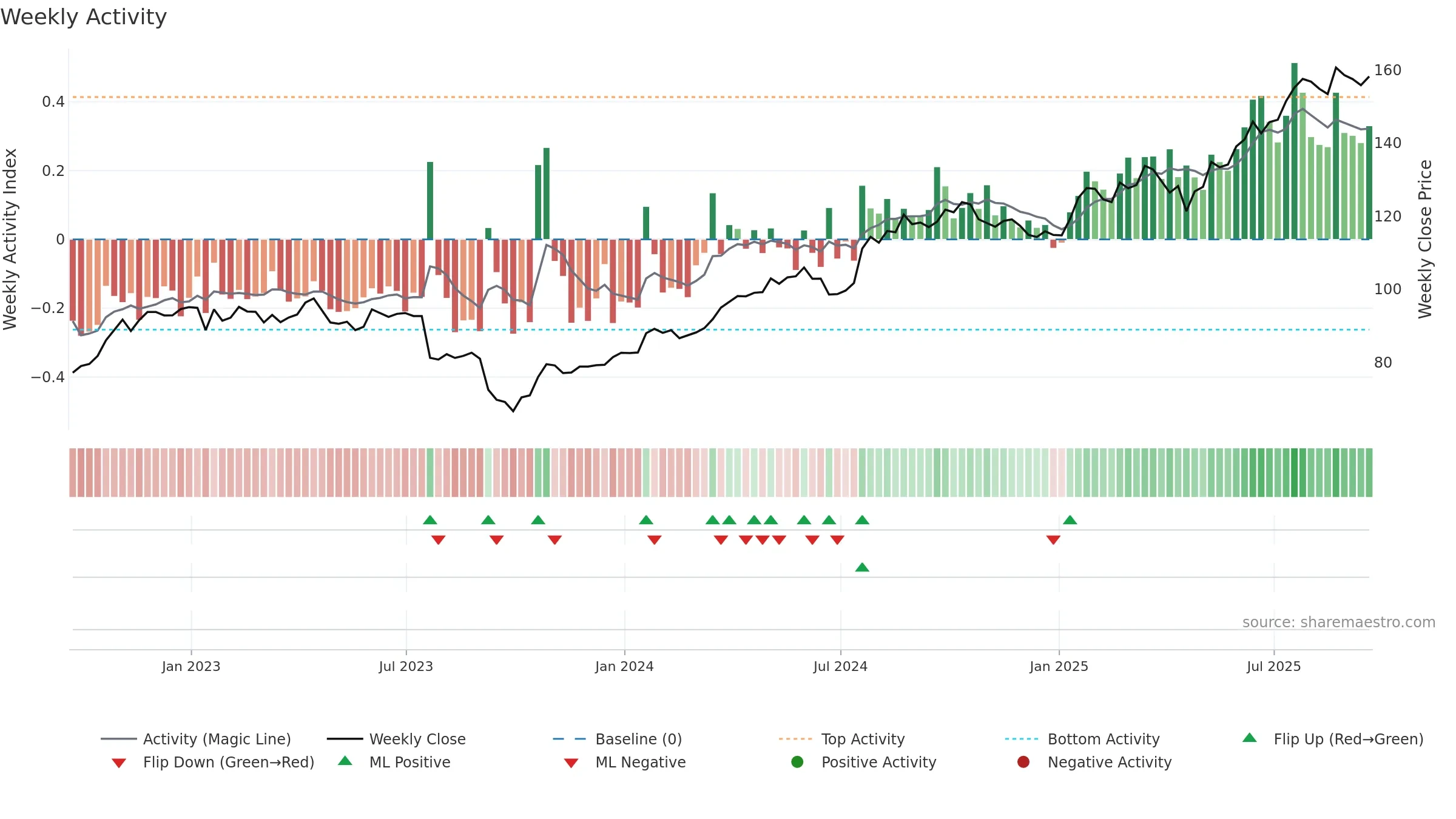This screenshot has height=819, width=1456.
Task: Click red ML Negative triangle in legend
Action: [571, 763]
